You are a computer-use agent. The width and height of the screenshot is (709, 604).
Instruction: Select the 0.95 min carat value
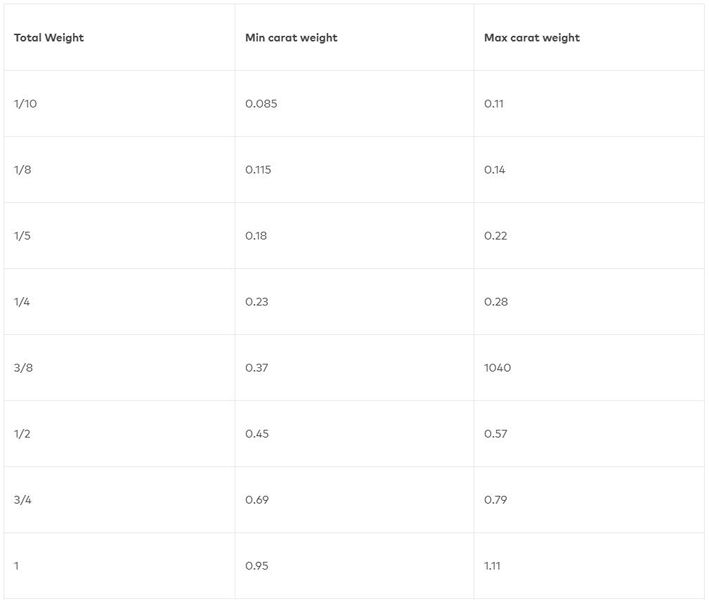[256, 566]
